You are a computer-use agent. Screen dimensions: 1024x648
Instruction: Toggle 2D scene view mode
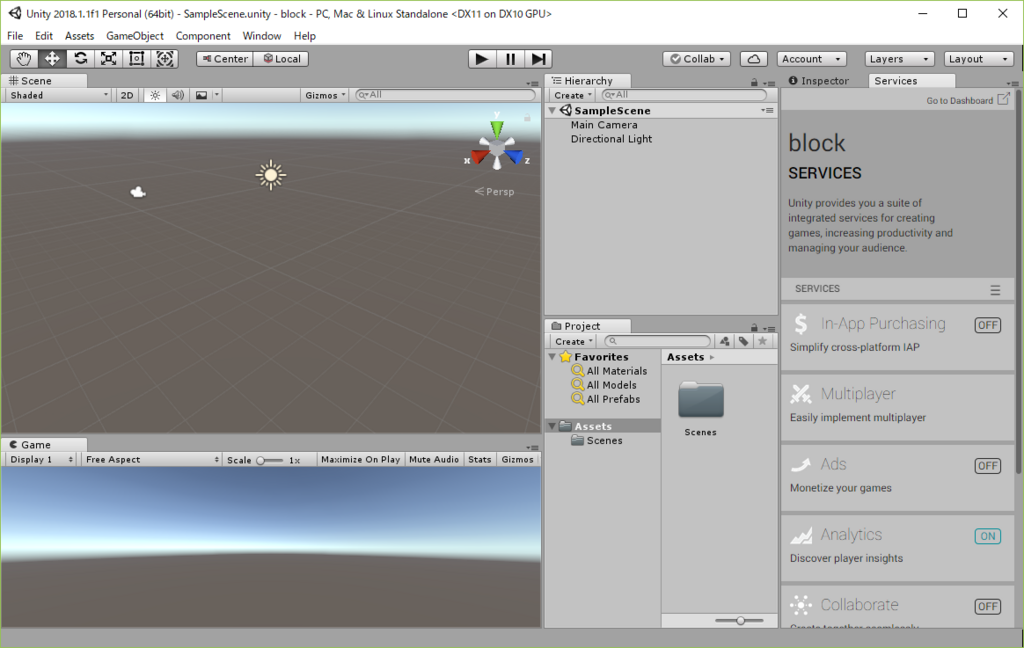(x=127, y=95)
